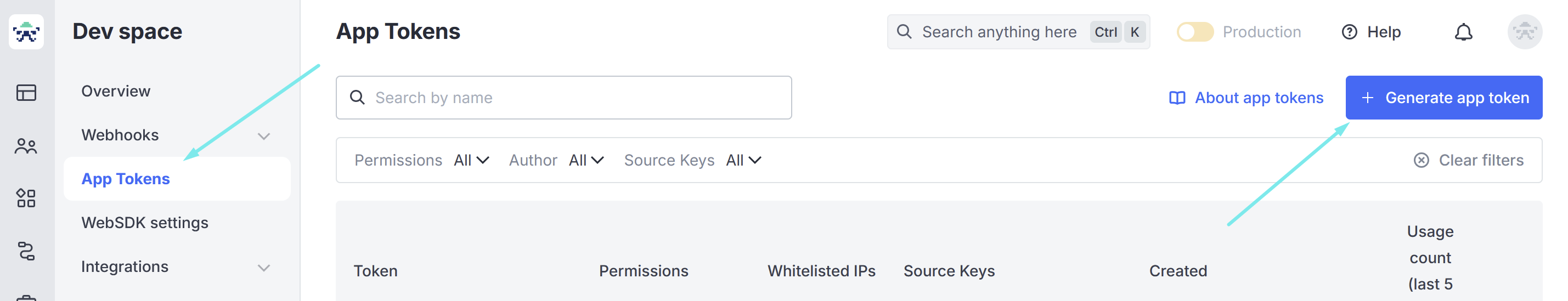Open the Source Keys filter dropdown

click(x=743, y=161)
